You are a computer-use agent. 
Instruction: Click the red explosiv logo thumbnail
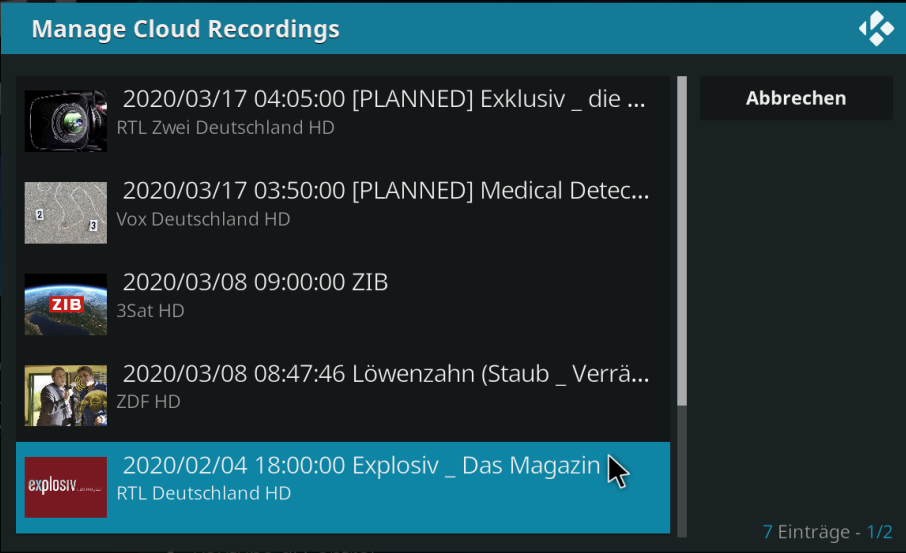click(x=65, y=487)
